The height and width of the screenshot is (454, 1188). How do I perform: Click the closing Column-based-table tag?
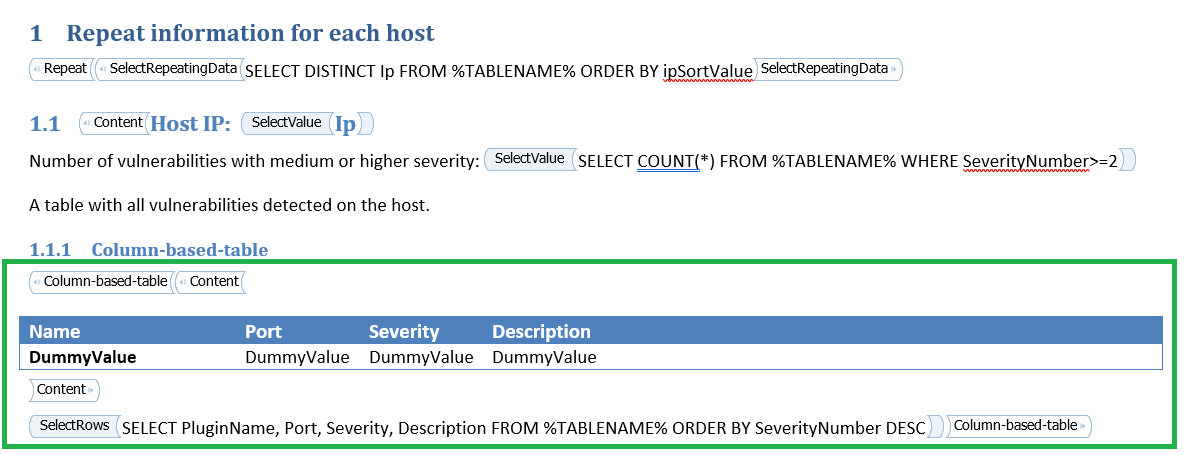1019,426
